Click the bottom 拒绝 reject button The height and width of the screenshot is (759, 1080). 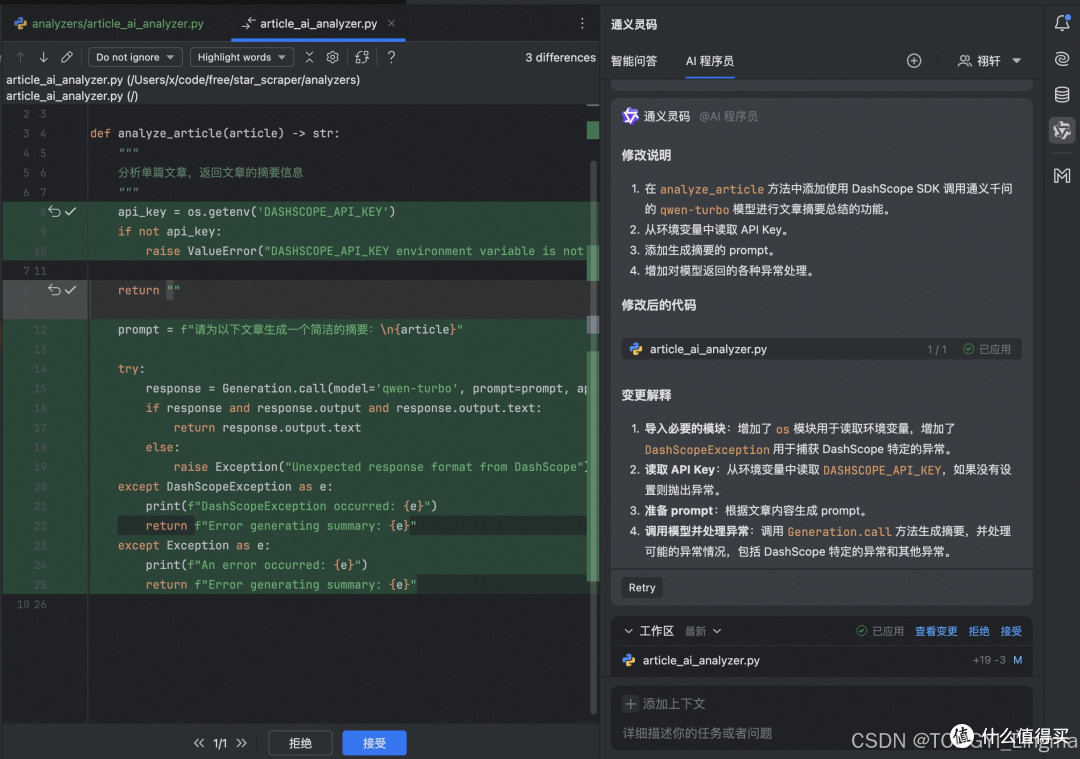(x=300, y=743)
